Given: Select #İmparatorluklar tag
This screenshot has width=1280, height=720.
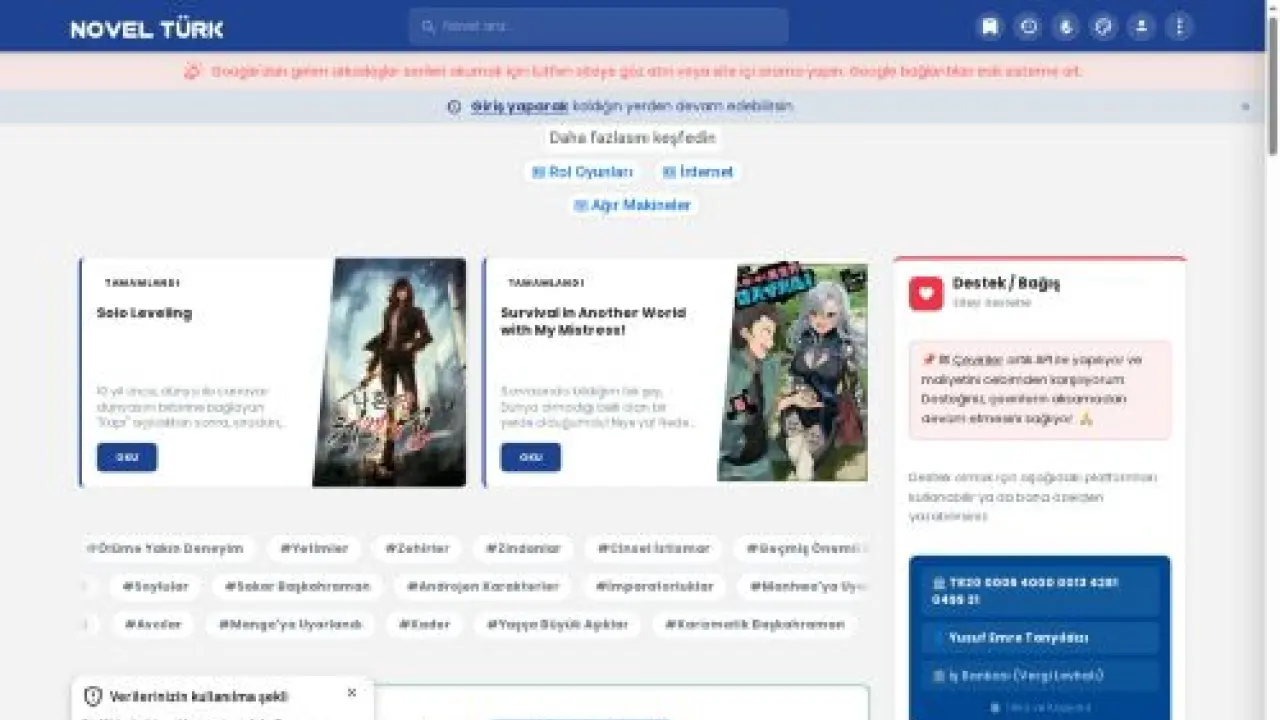Looking at the screenshot, I should [x=655, y=586].
